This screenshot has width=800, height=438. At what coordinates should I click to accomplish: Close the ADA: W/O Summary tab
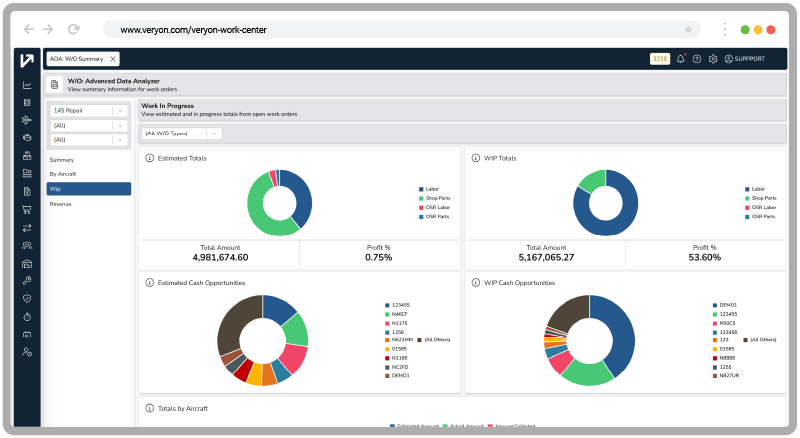click(113, 59)
